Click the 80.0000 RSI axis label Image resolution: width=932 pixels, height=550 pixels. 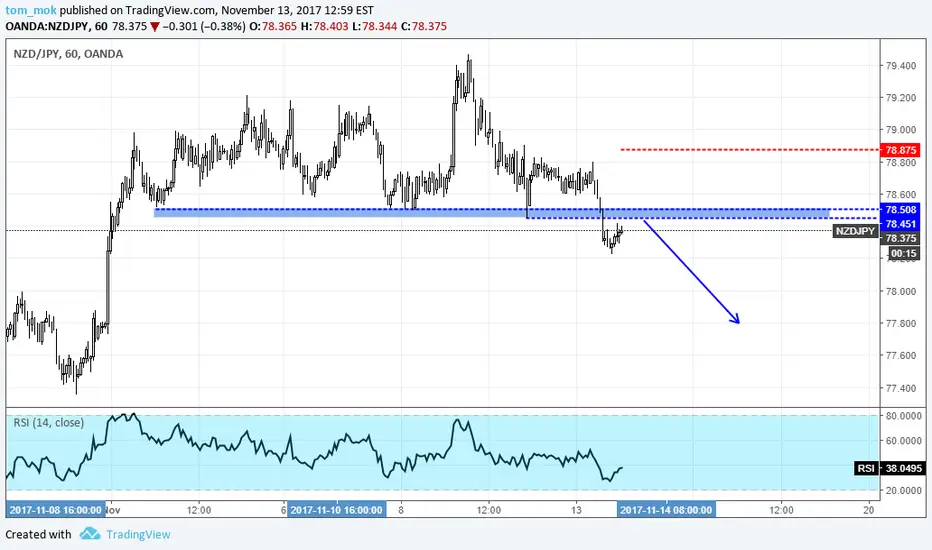pyautogui.click(x=903, y=416)
